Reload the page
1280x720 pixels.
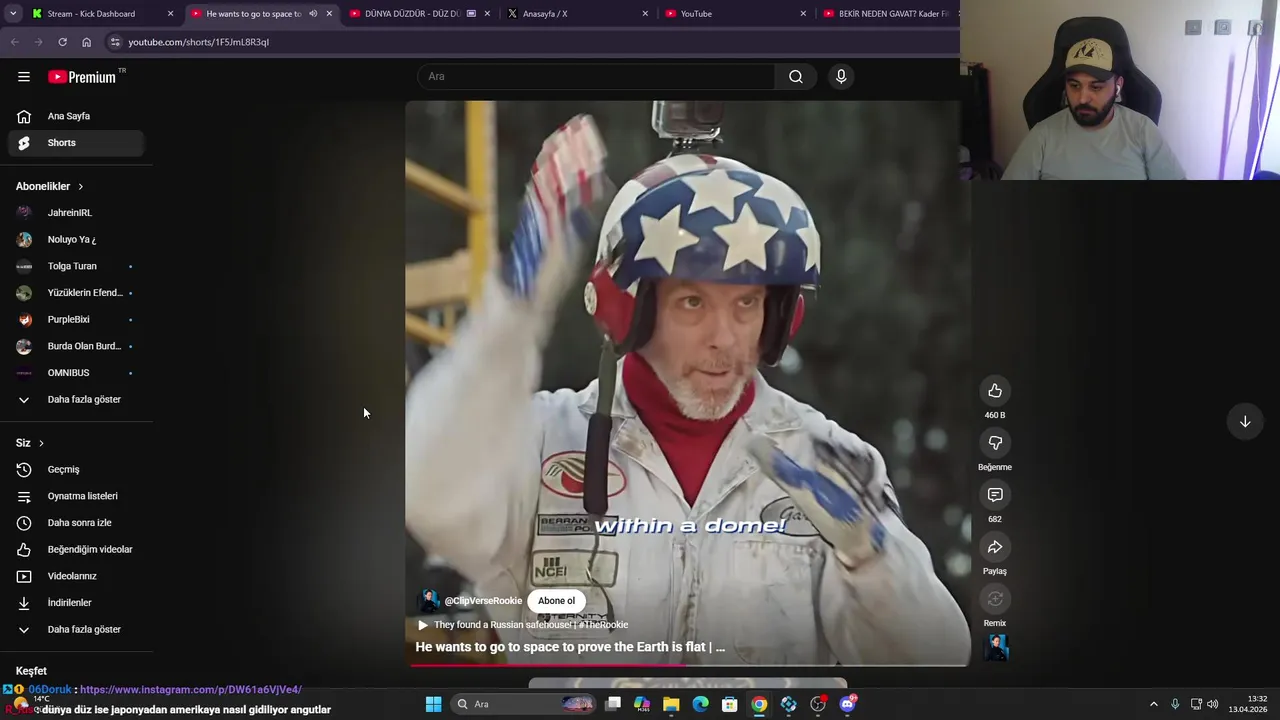tap(62, 42)
